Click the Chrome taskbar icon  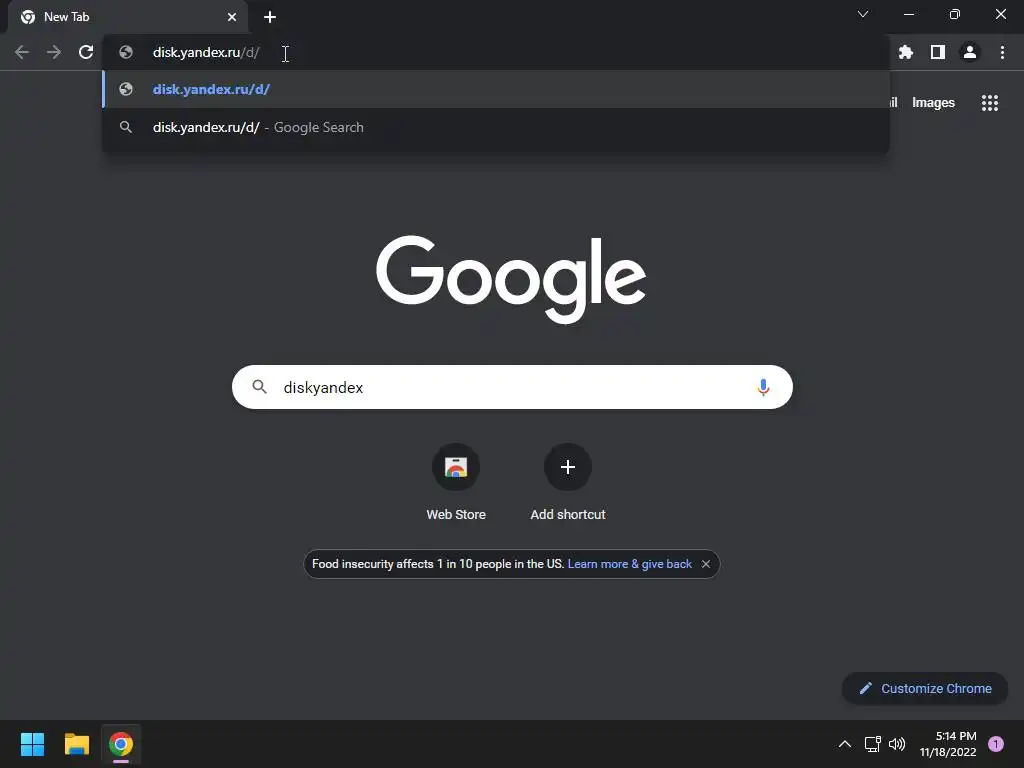(x=121, y=744)
